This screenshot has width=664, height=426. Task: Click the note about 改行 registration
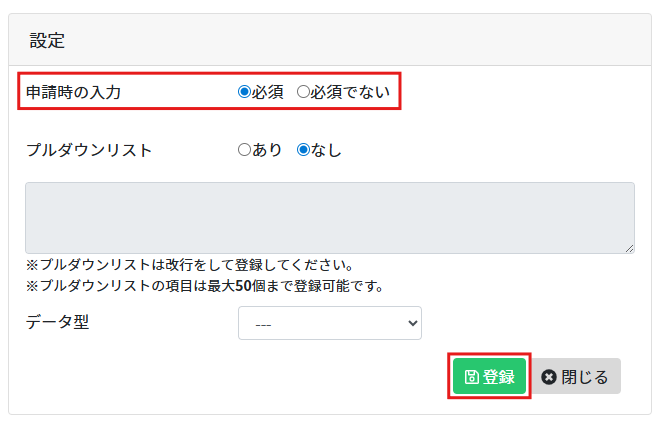coord(189,266)
